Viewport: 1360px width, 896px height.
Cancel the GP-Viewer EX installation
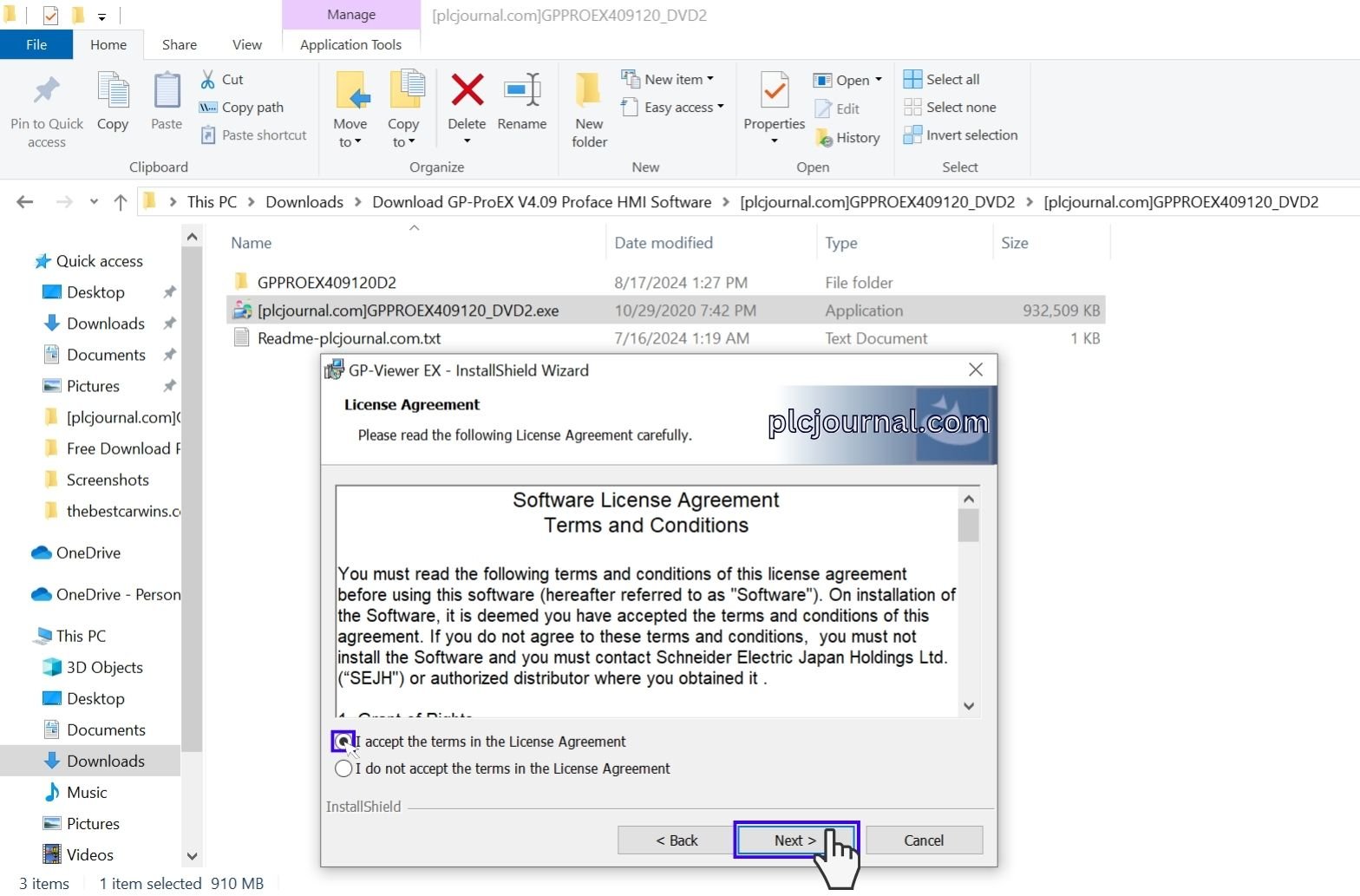925,840
